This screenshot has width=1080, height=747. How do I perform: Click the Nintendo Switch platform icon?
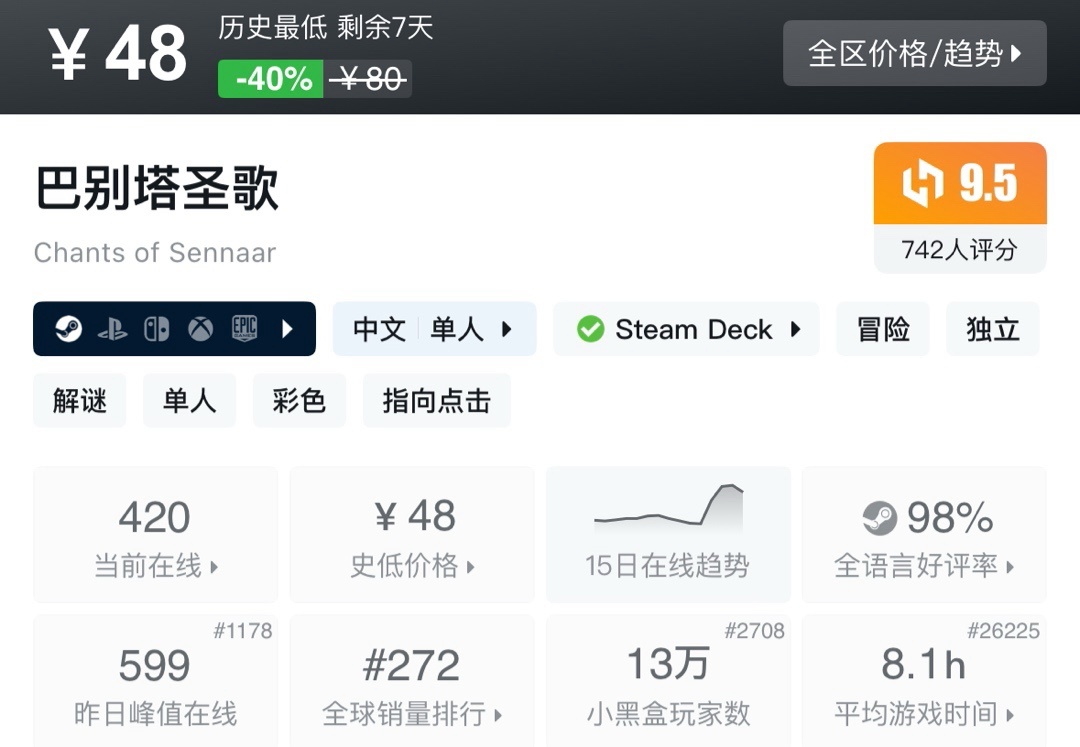156,329
